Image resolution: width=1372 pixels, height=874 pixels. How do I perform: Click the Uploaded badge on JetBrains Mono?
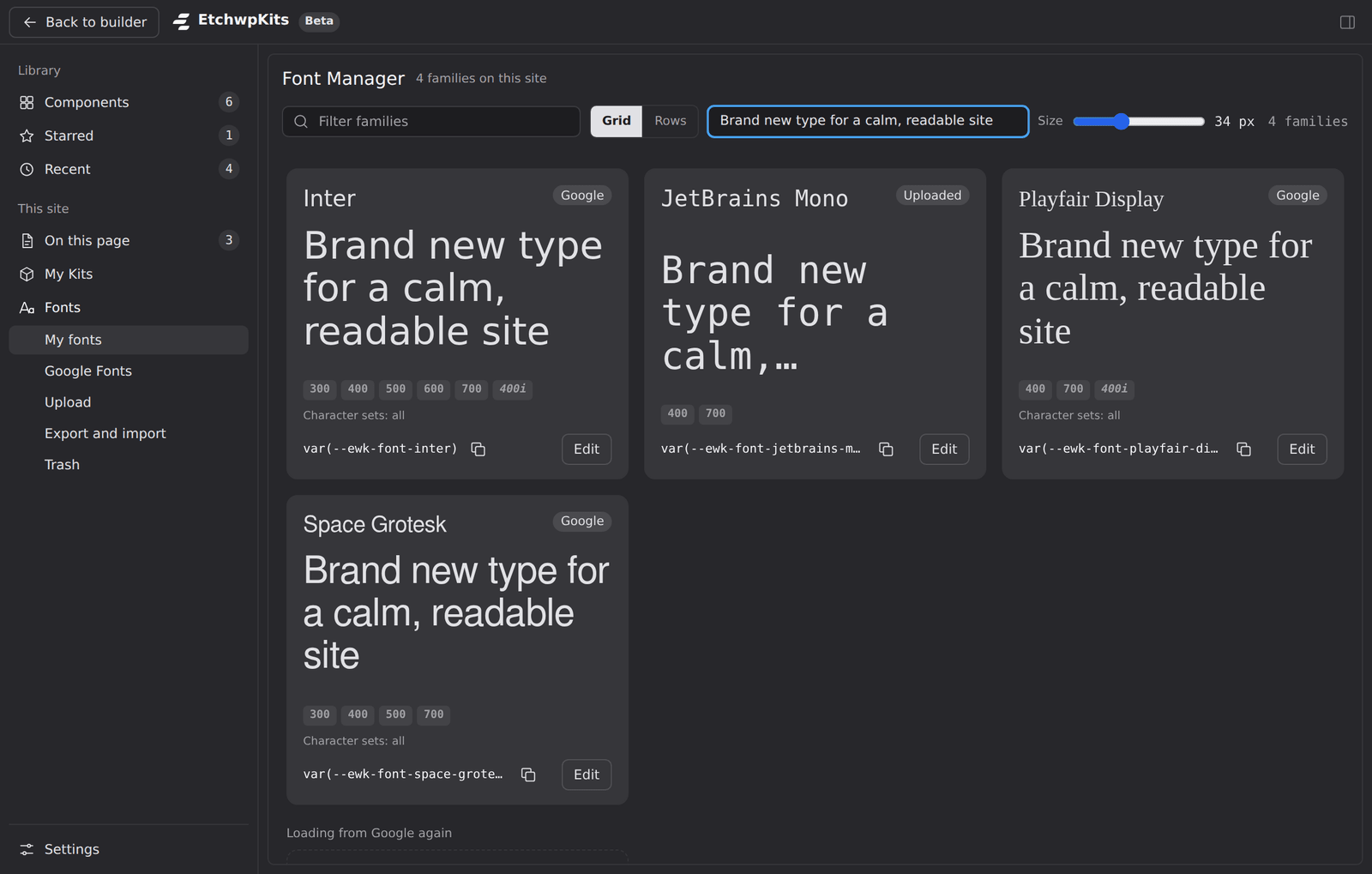(932, 196)
